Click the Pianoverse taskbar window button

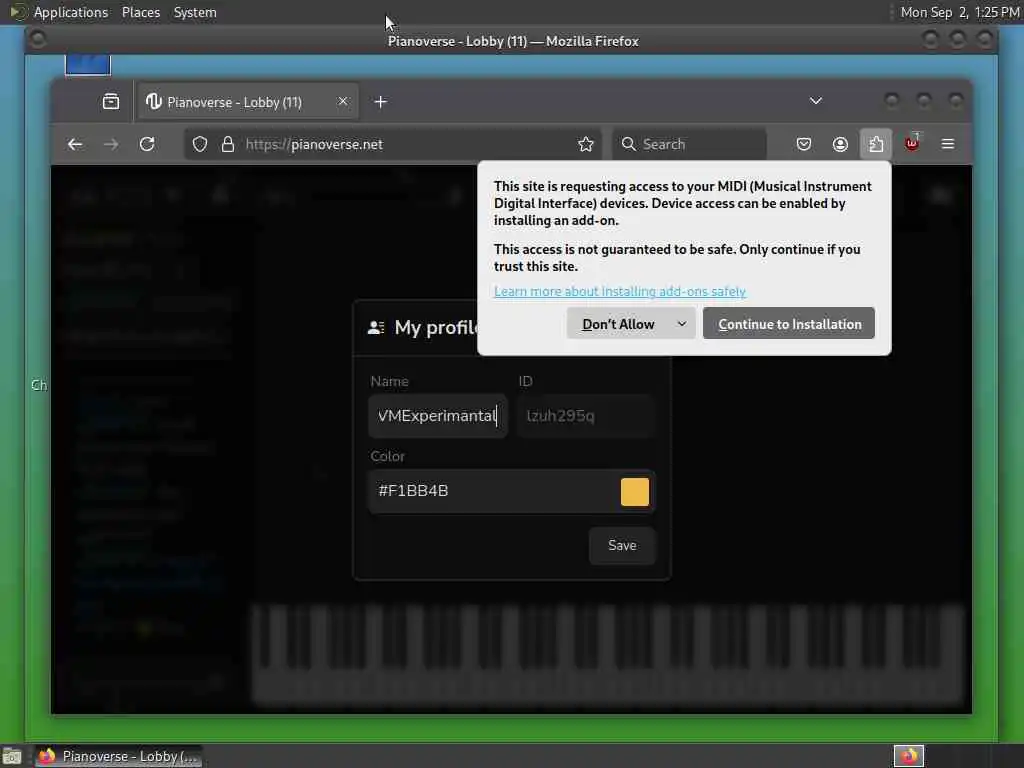pyautogui.click(x=118, y=756)
